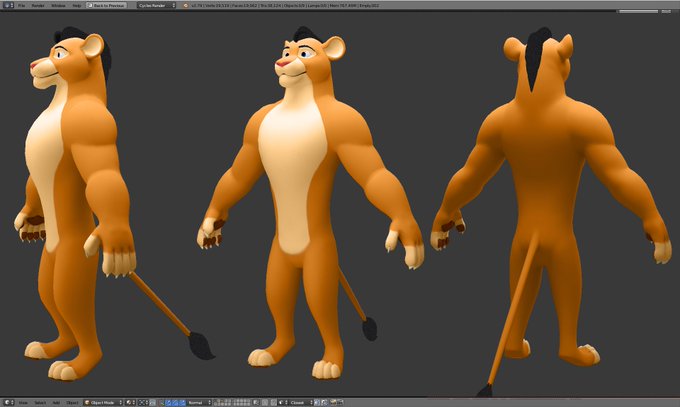Open the View menu in 3D viewport header
The height and width of the screenshot is (407, 680).
tap(23, 402)
